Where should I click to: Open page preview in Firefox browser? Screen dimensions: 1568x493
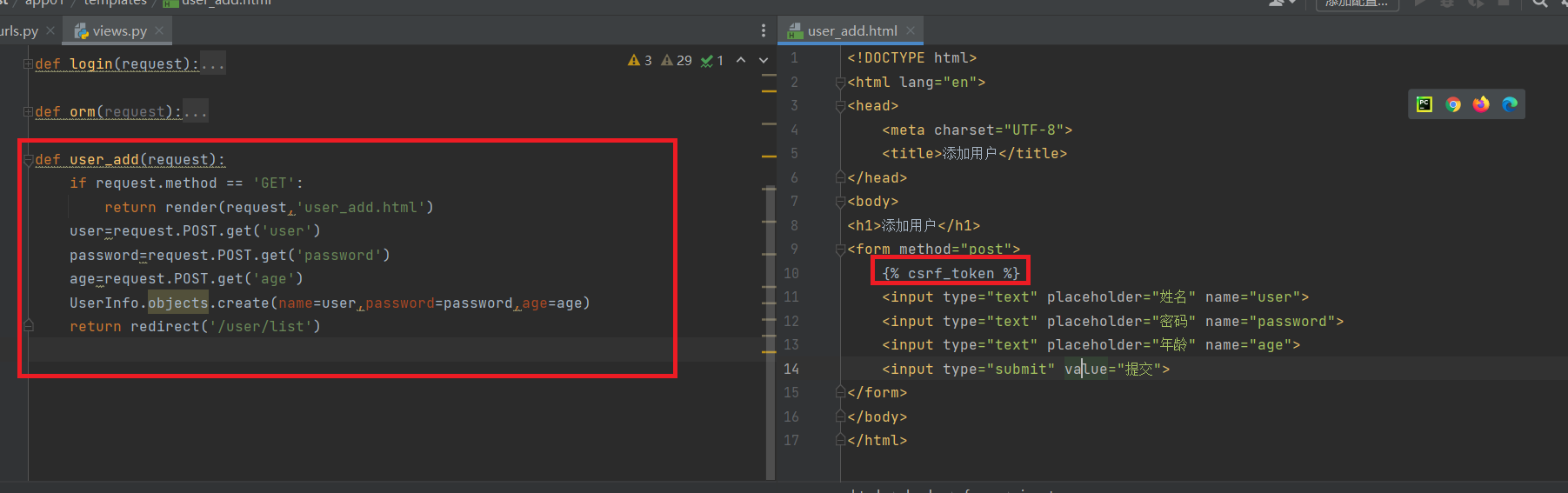click(1481, 104)
